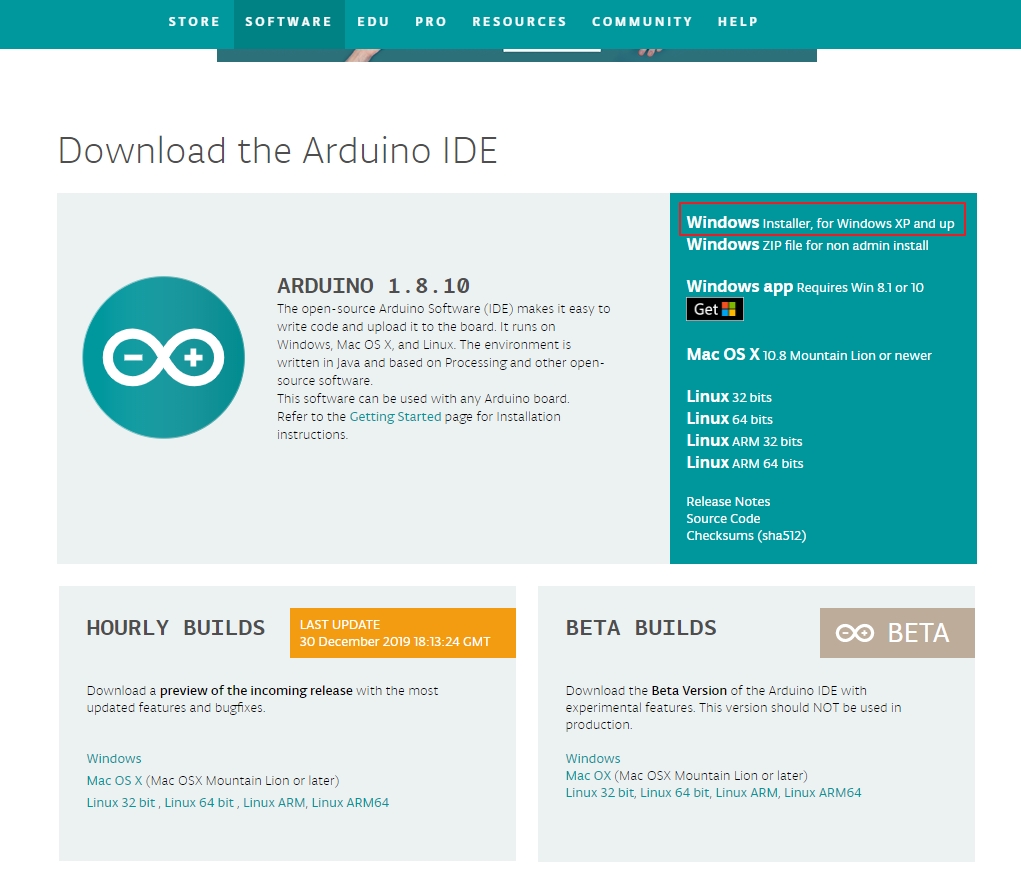Click the Get Microsoft Store badge
The image size is (1021, 875).
715,309
